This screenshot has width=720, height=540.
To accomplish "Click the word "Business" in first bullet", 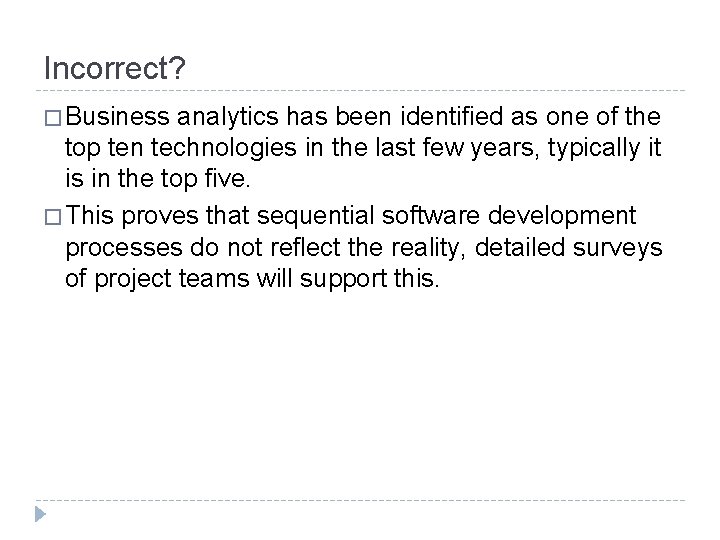I will [112, 119].
